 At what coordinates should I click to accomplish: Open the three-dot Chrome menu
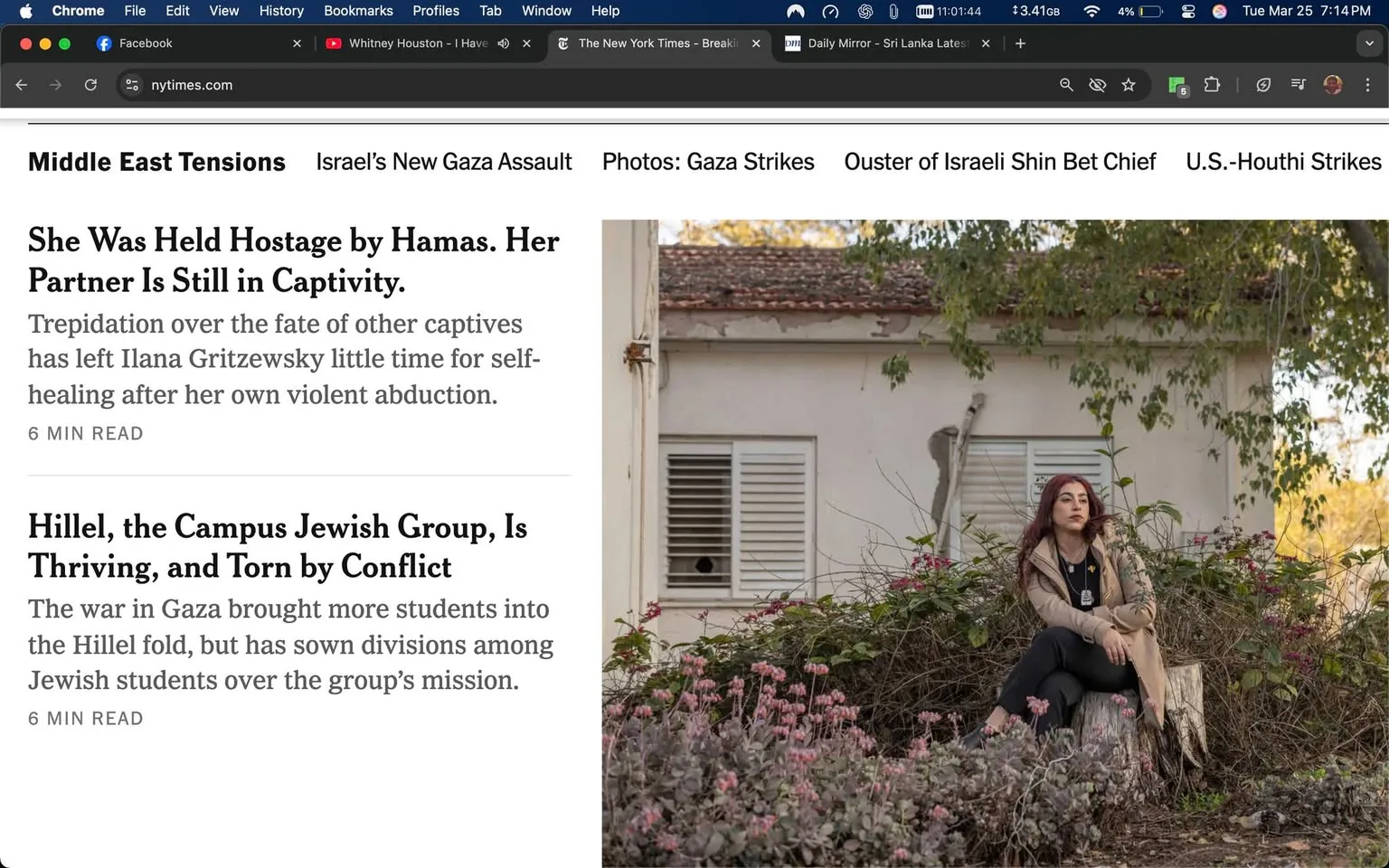coord(1368,84)
